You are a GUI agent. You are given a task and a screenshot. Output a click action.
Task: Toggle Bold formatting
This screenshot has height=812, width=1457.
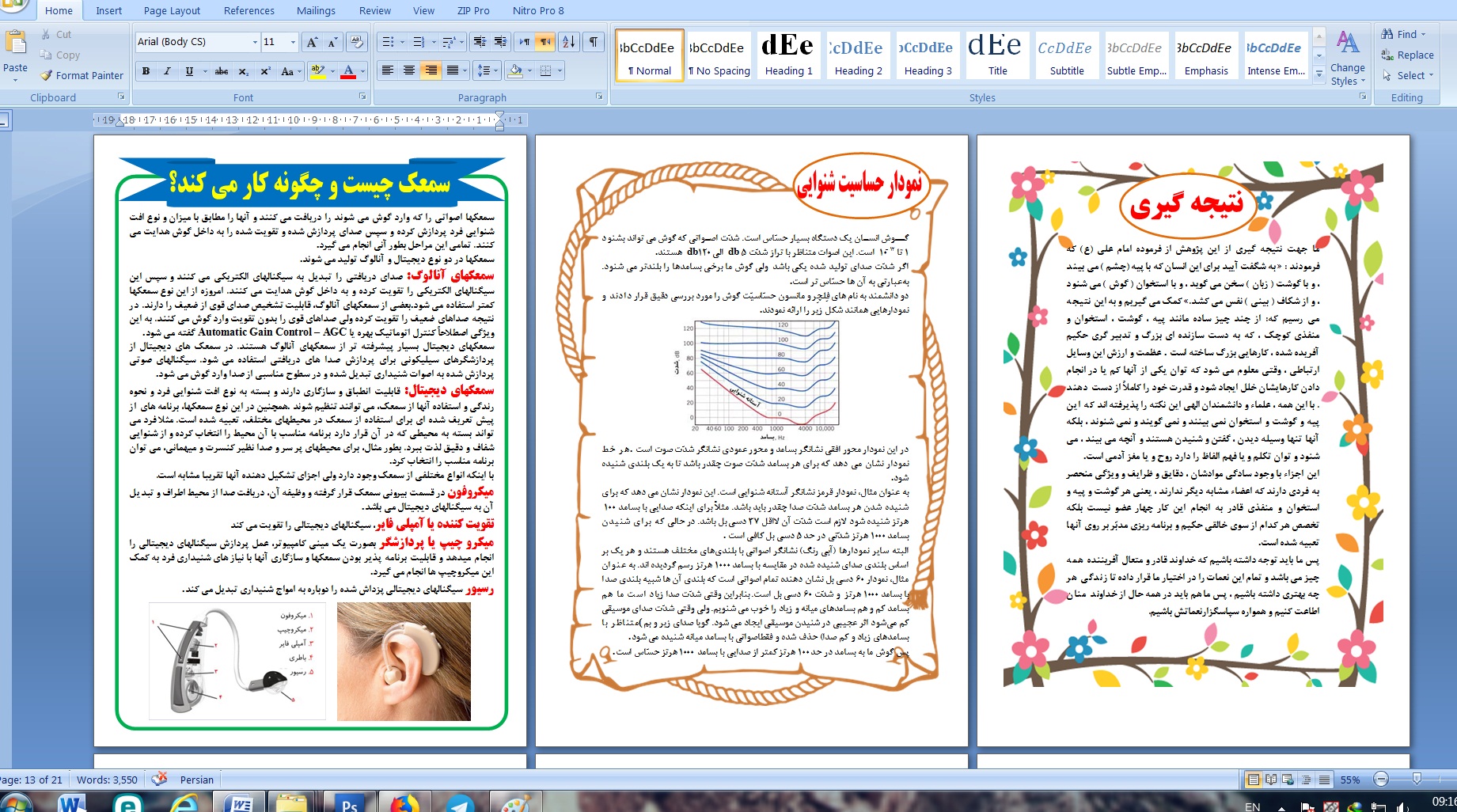[146, 71]
